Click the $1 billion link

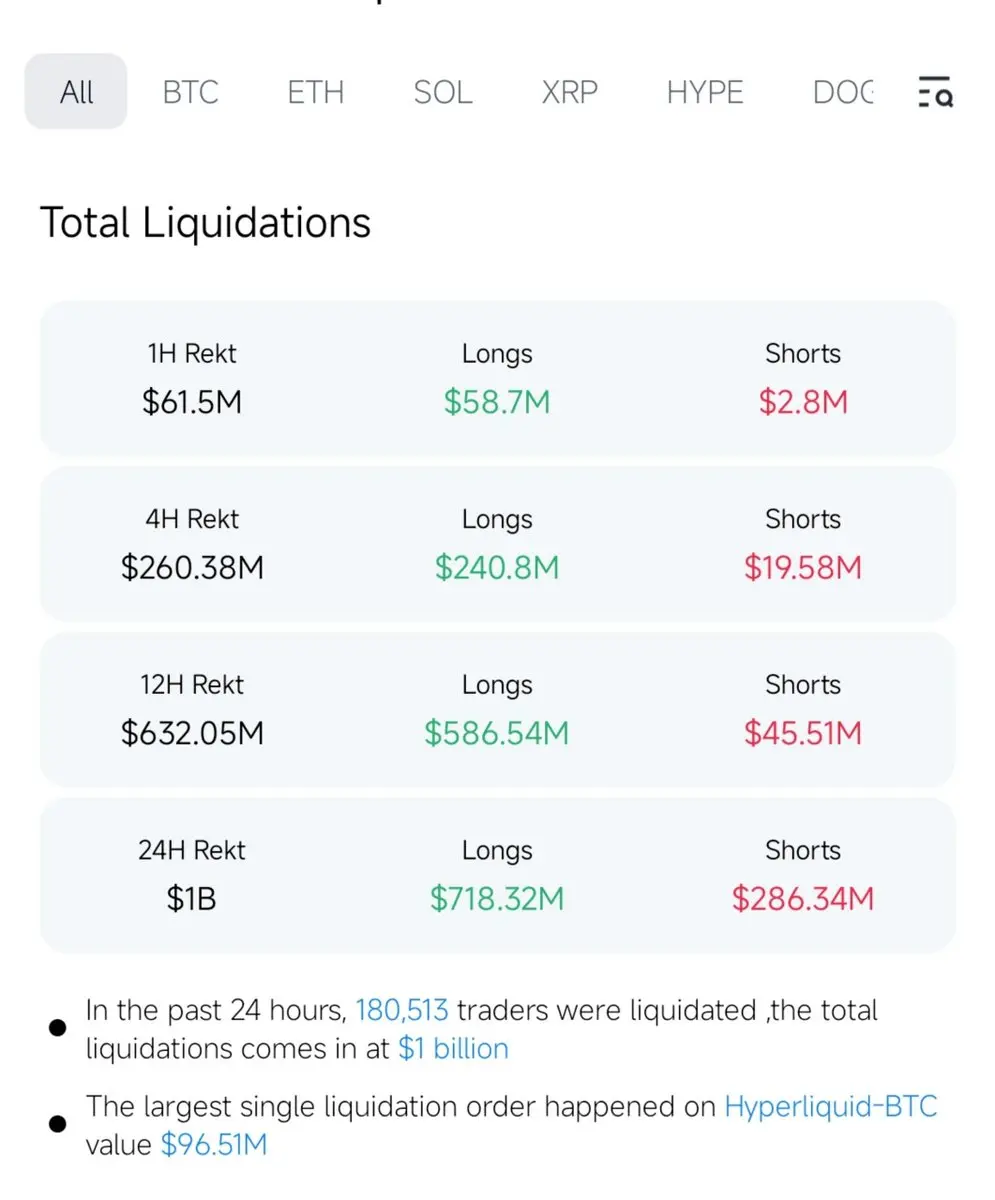(453, 1049)
